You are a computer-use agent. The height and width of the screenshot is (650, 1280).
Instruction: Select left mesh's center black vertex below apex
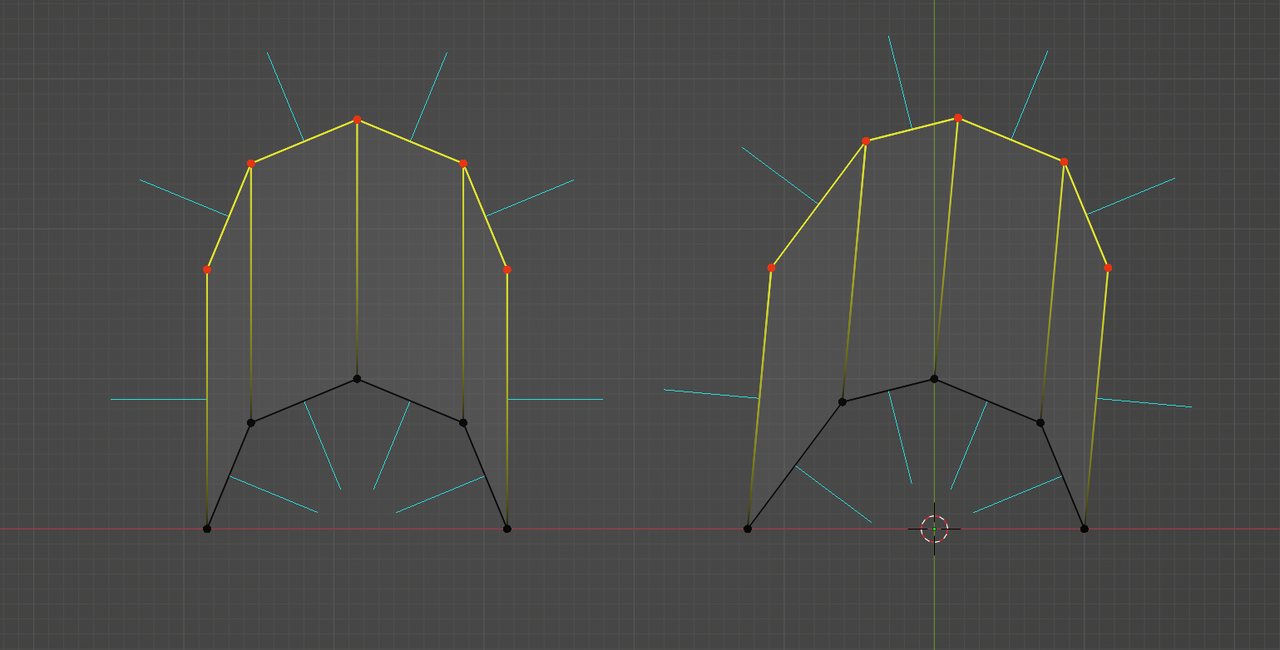coord(357,379)
